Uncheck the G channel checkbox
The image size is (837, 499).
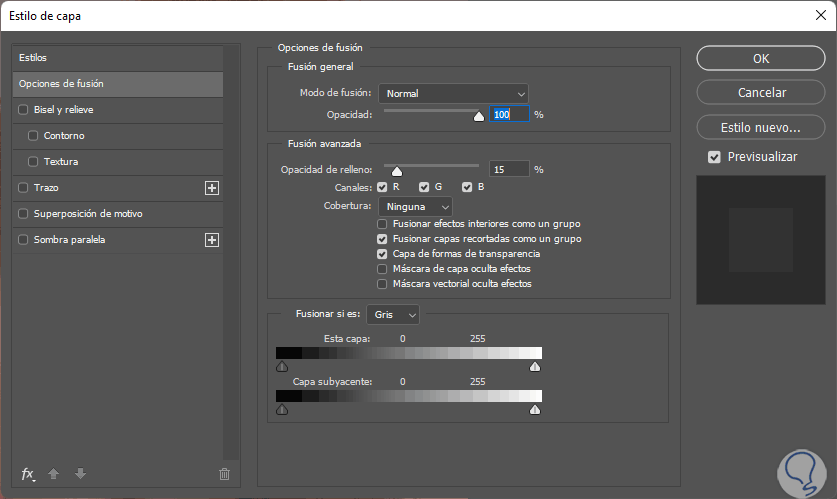click(x=424, y=187)
